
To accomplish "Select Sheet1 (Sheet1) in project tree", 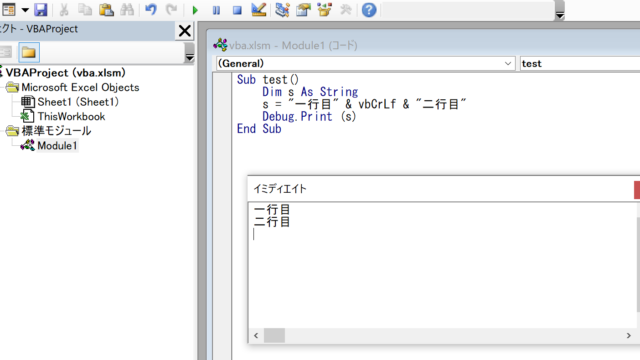I will pyautogui.click(x=78, y=102).
